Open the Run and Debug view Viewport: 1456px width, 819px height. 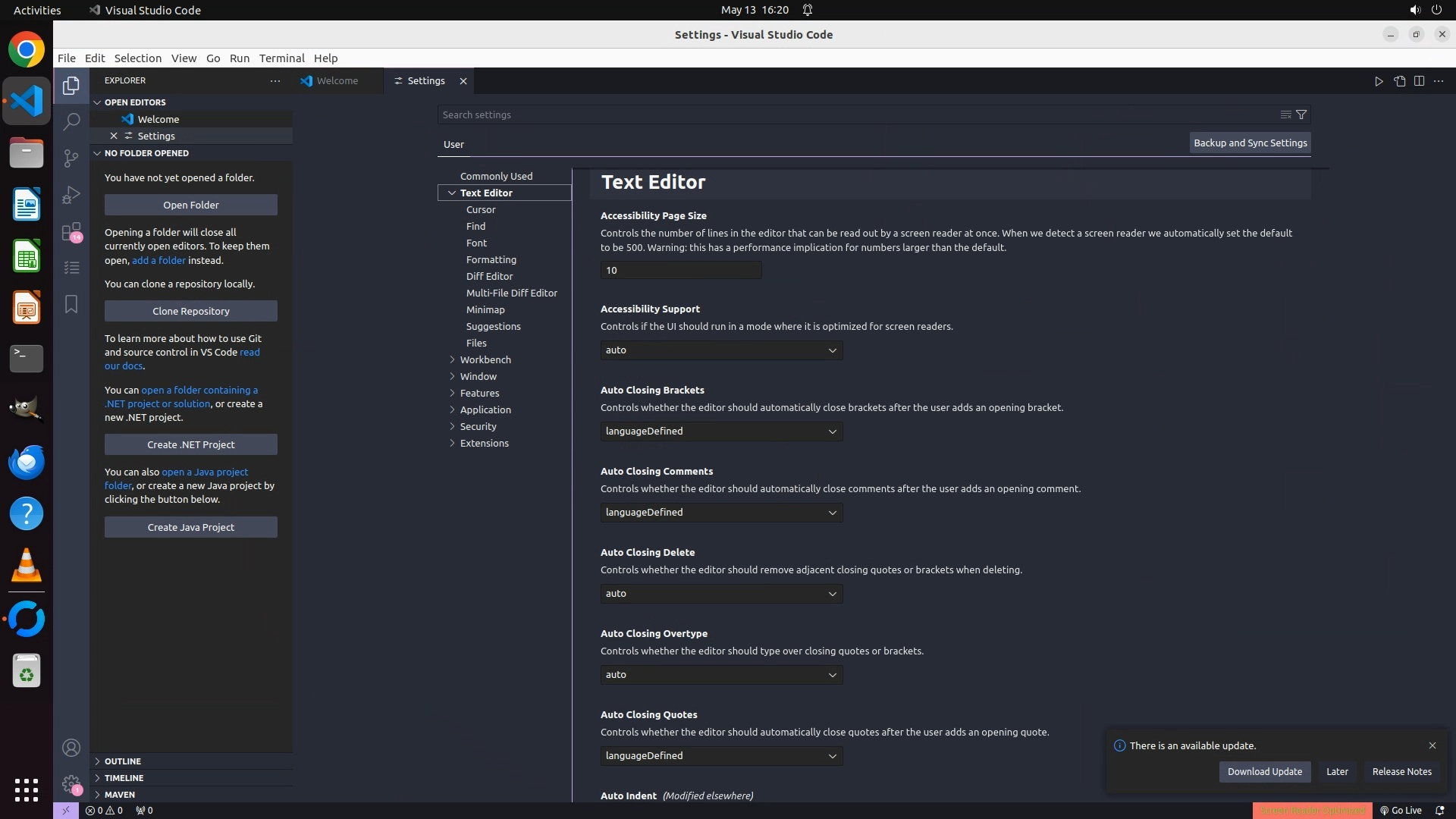click(x=71, y=195)
